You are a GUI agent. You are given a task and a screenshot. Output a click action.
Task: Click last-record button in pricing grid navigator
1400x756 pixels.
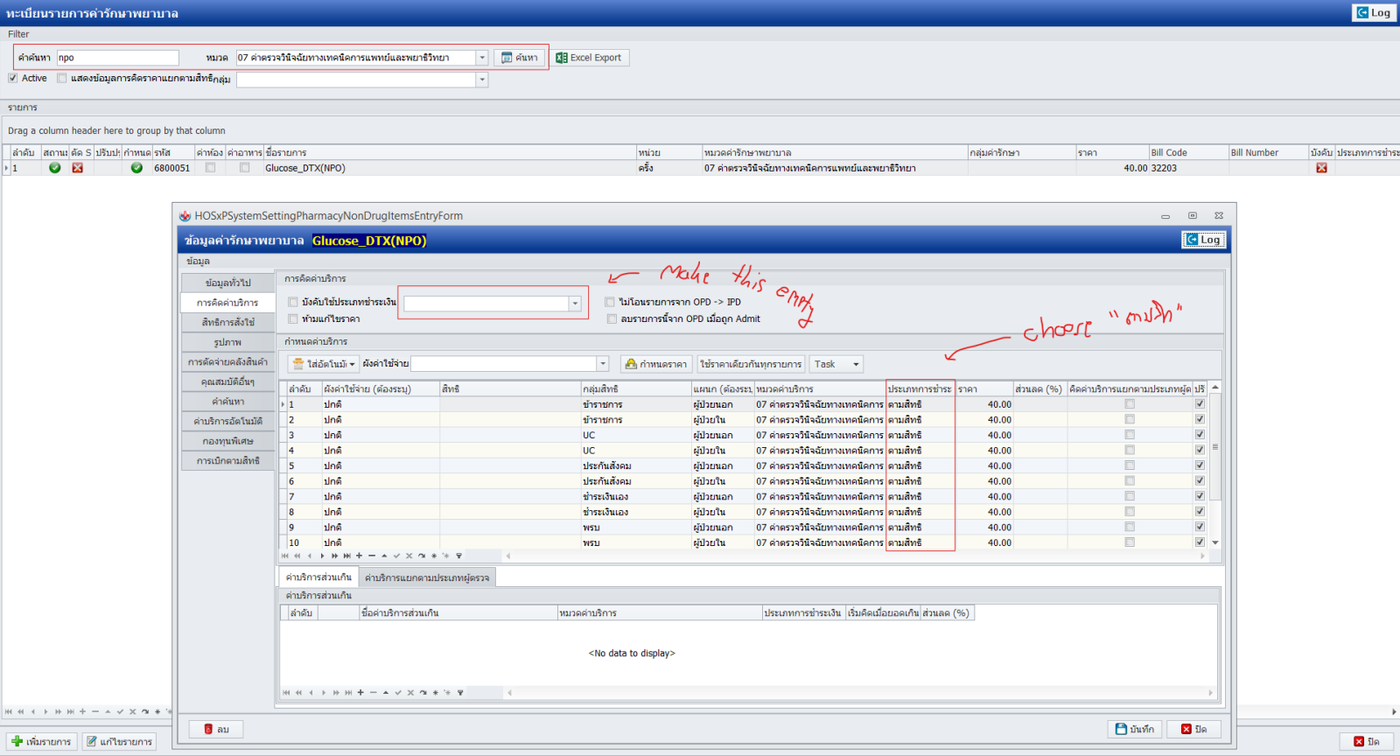pyautogui.click(x=346, y=555)
